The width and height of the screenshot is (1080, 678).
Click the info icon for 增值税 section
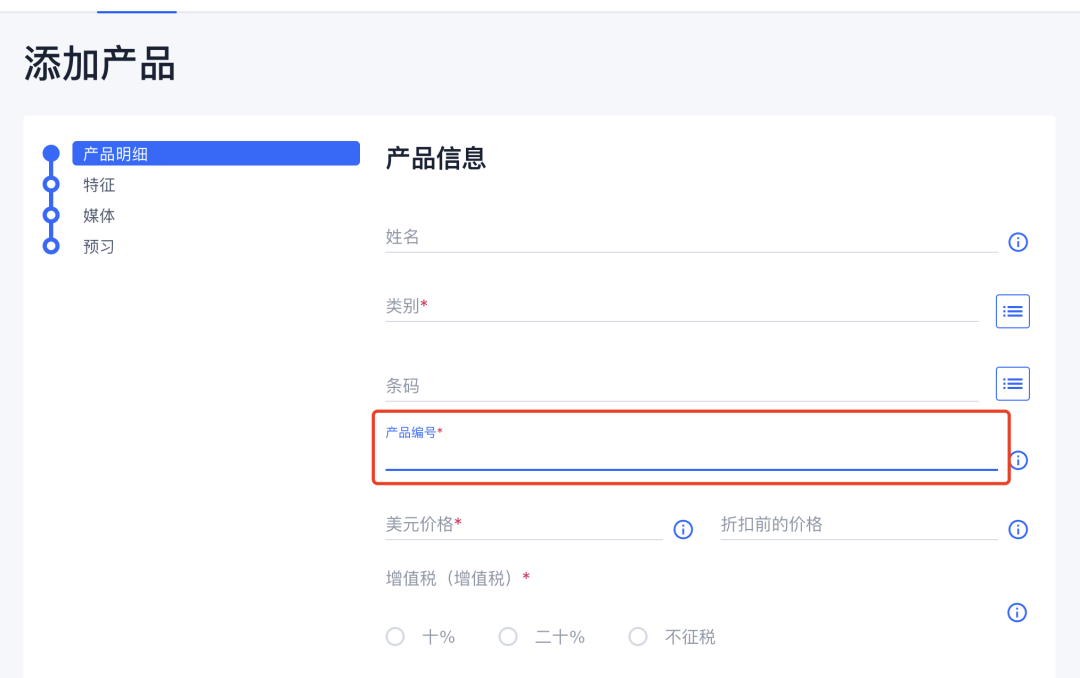click(1017, 613)
